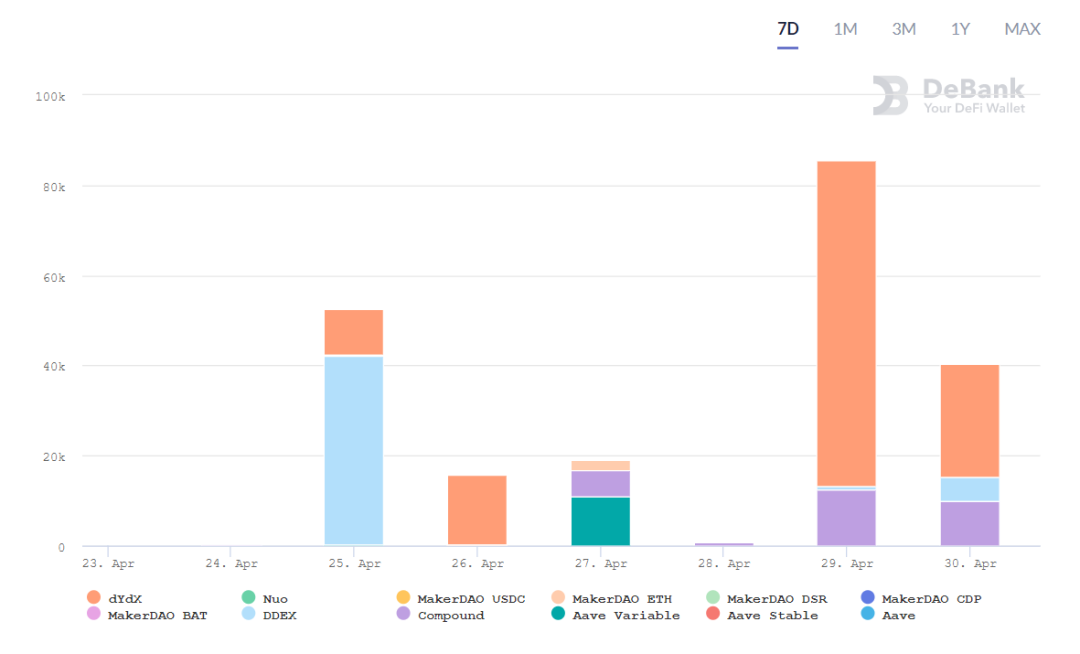The height and width of the screenshot is (654, 1080).
Task: Hide the Nuo series via its label
Action: click(x=275, y=599)
